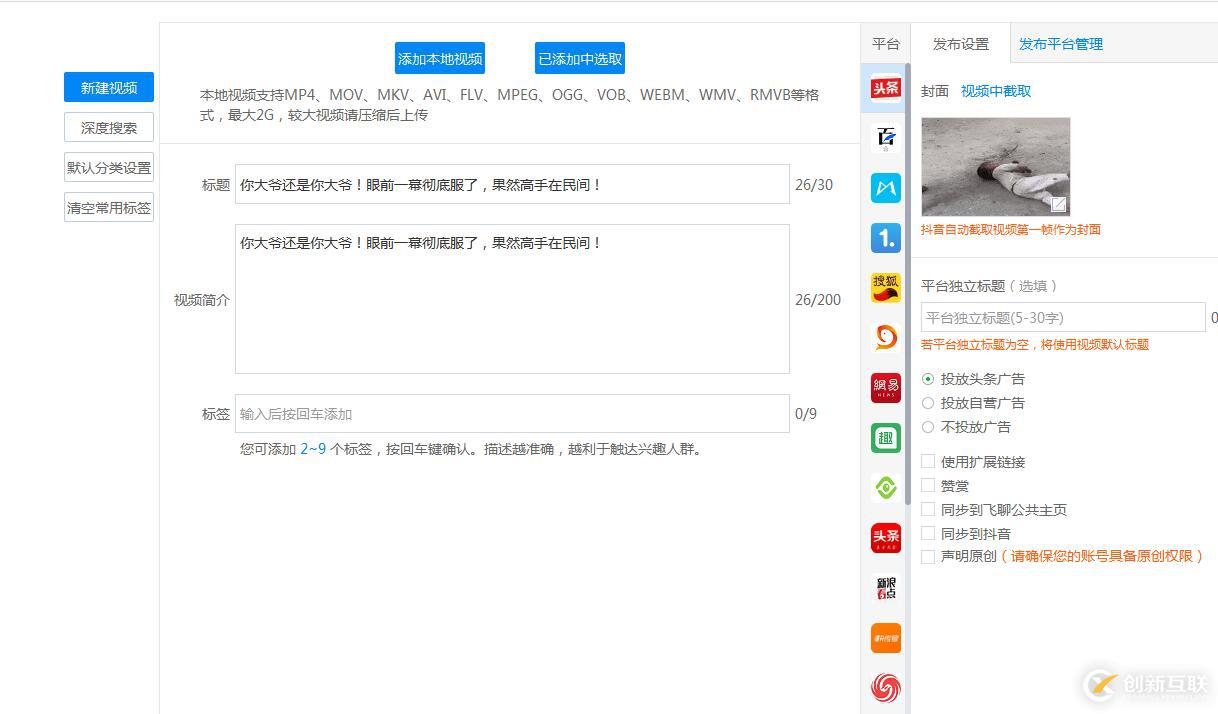Select the Sina (新浪看点) platform icon
Image resolution: width=1218 pixels, height=714 pixels.
(x=885, y=587)
